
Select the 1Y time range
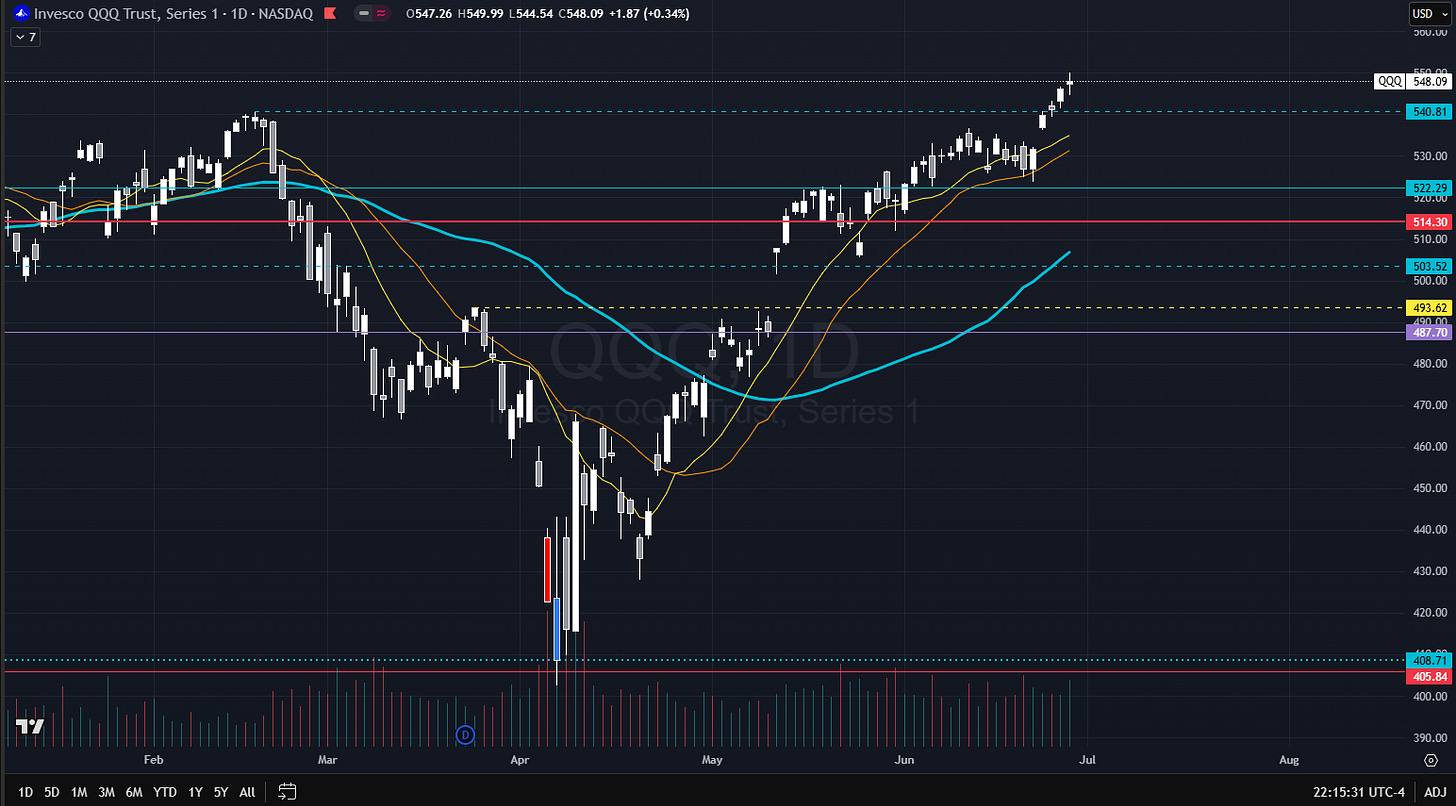click(x=195, y=792)
